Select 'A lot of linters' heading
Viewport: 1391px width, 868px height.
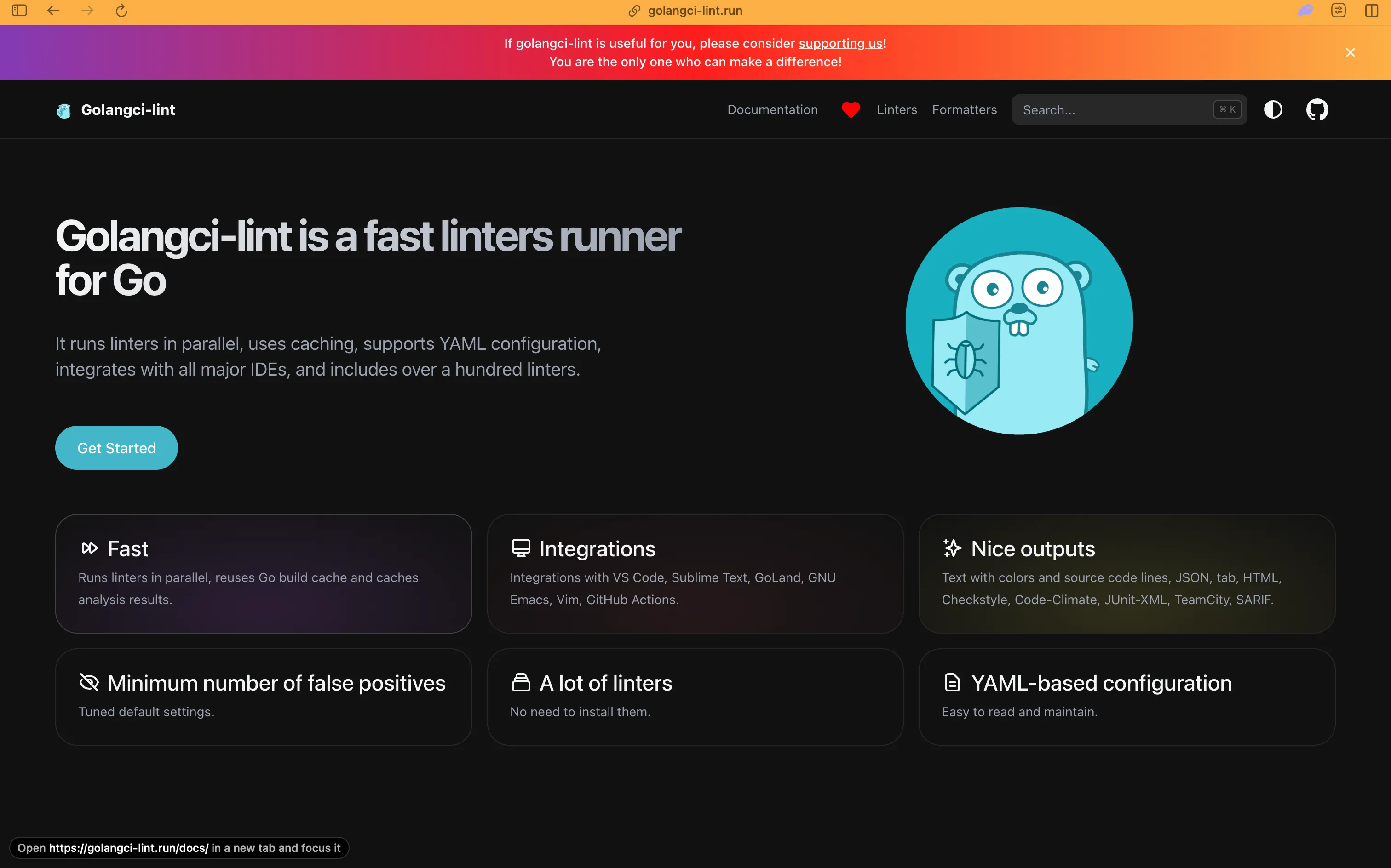[606, 683]
